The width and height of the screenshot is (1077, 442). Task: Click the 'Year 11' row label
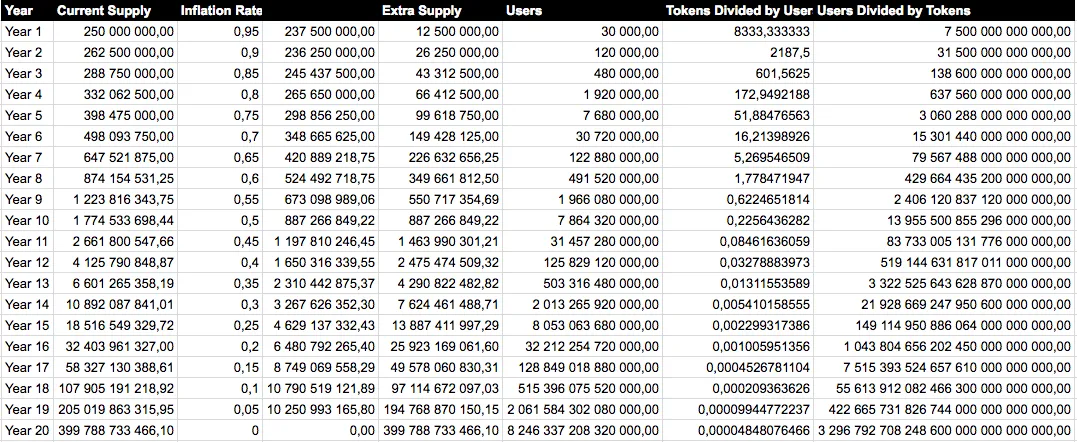click(27, 242)
